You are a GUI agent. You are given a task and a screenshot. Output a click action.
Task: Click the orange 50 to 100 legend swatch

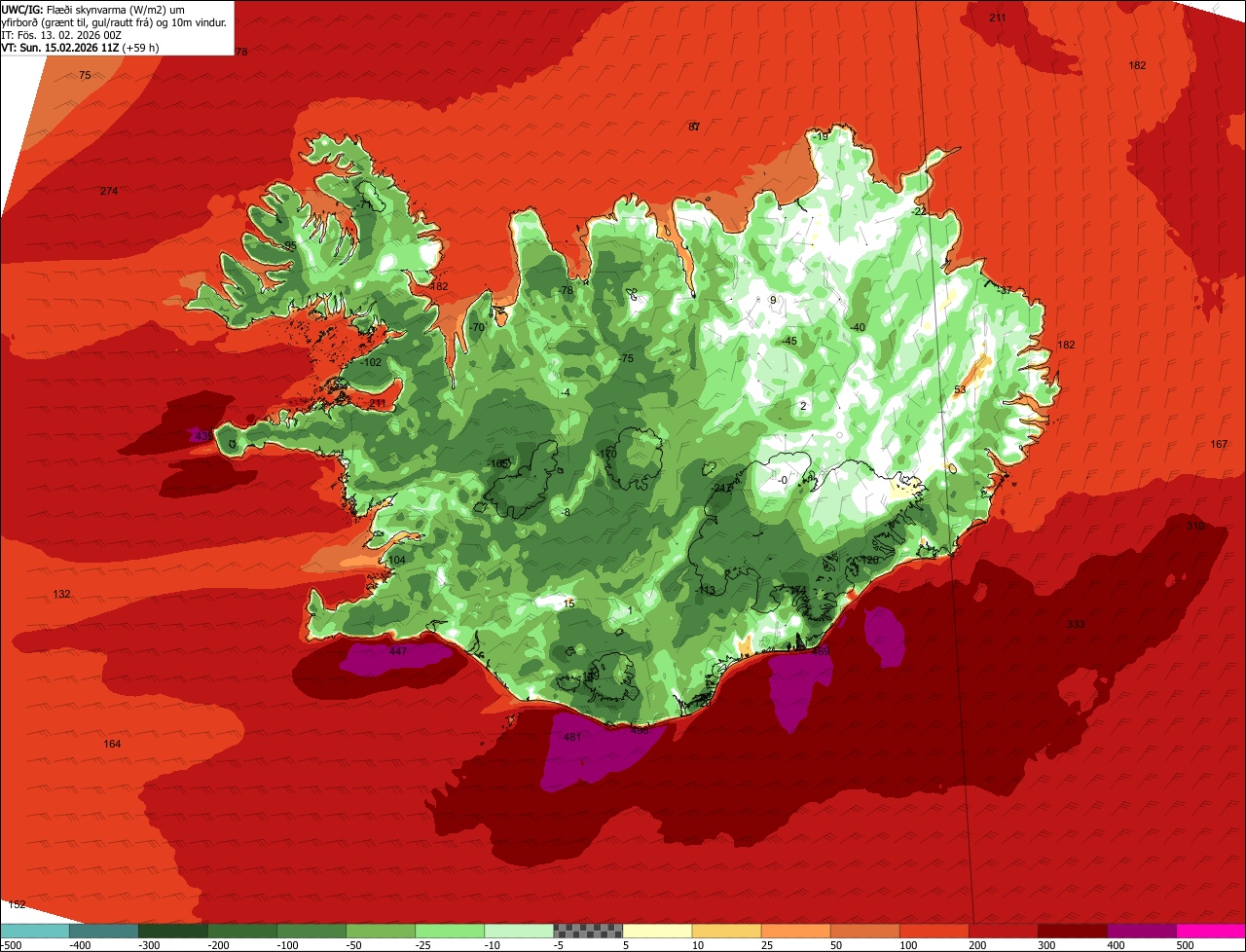[864, 931]
